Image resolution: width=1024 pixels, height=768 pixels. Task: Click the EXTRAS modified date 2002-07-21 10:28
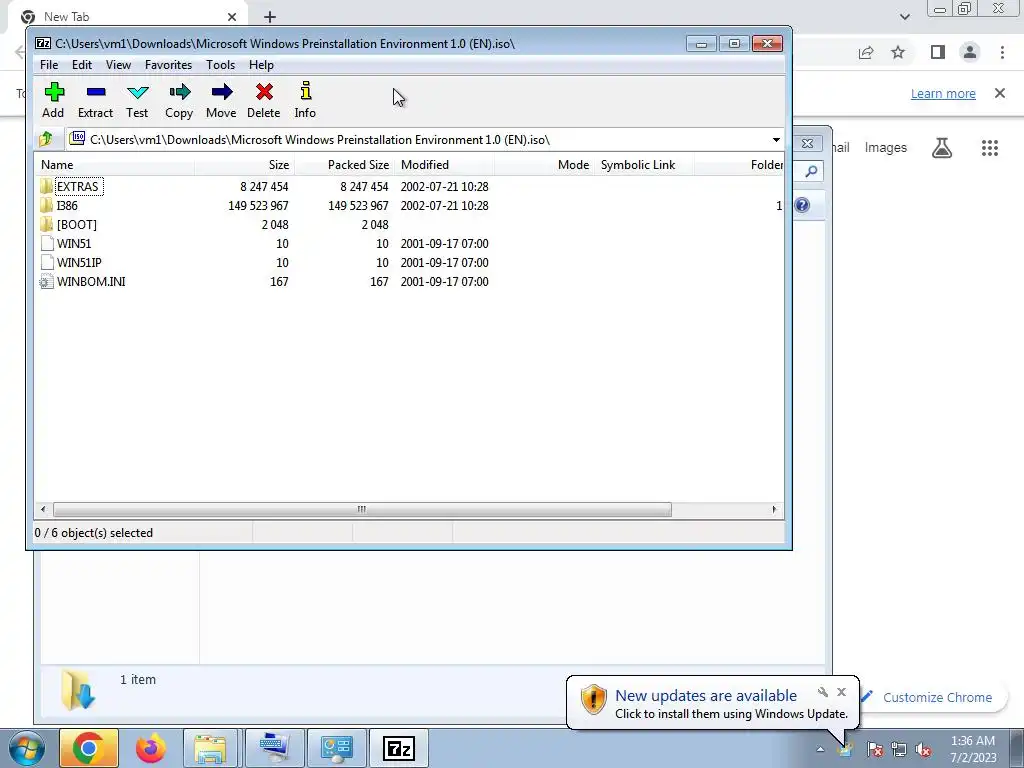click(444, 187)
